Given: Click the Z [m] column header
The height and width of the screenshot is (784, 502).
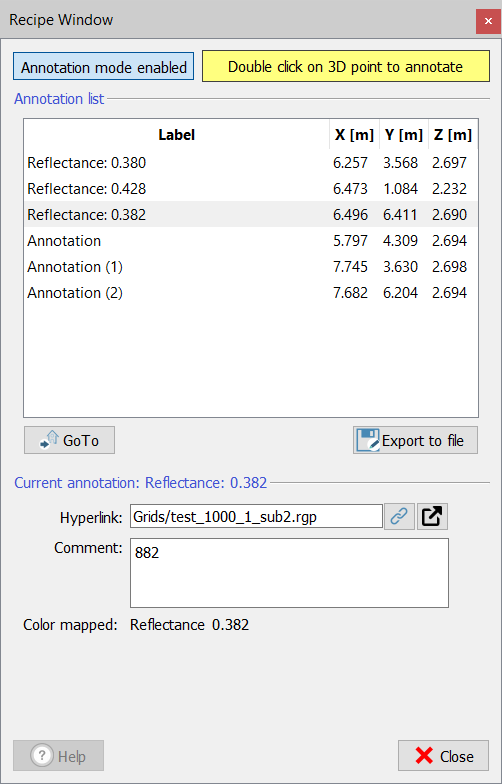Looking at the screenshot, I should click(453, 134).
